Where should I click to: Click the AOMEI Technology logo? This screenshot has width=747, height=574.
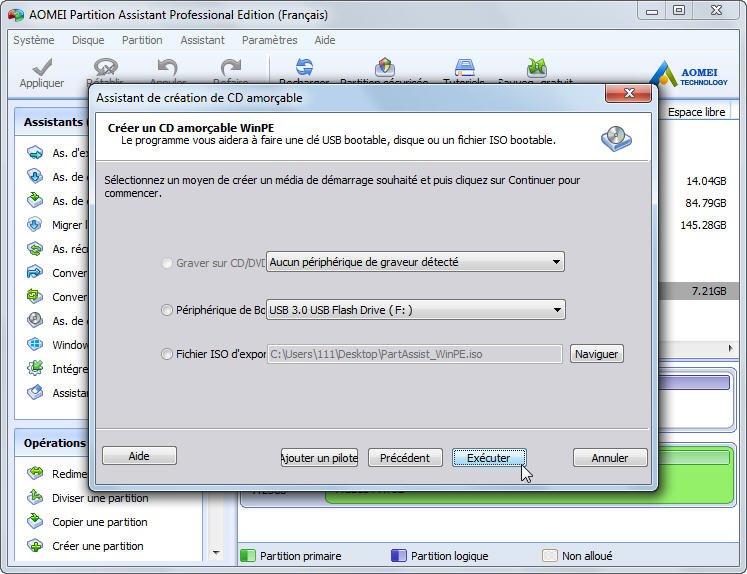tap(688, 74)
